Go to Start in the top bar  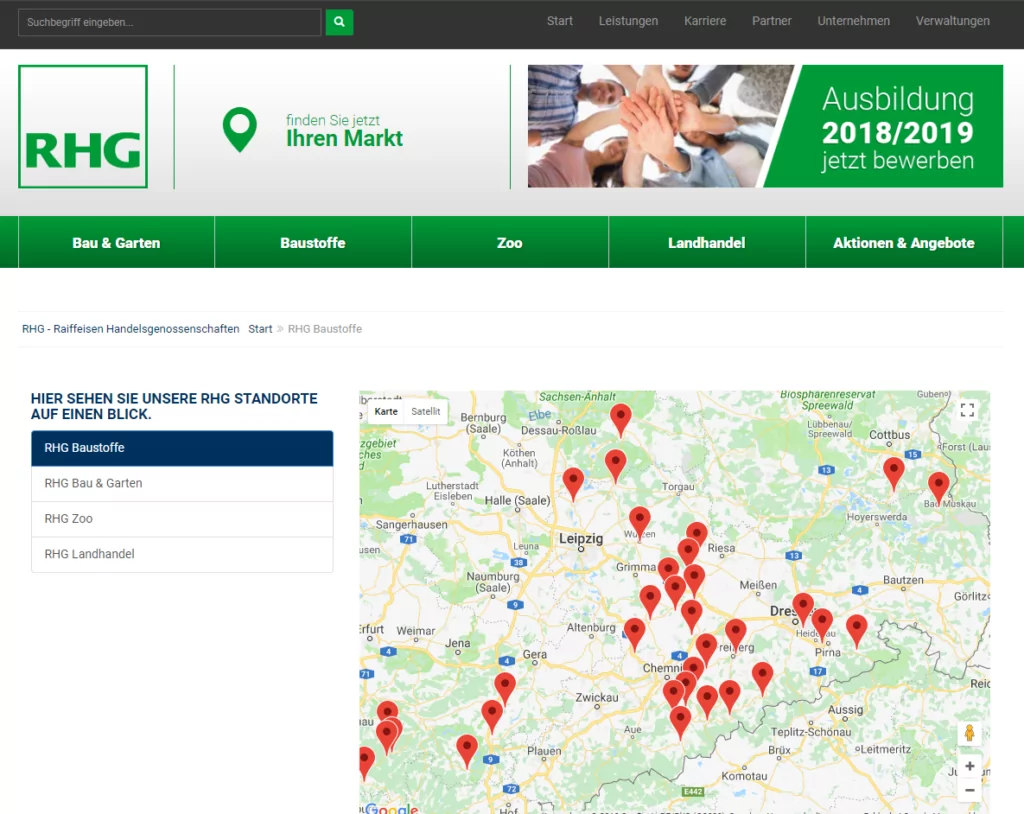[x=560, y=21]
